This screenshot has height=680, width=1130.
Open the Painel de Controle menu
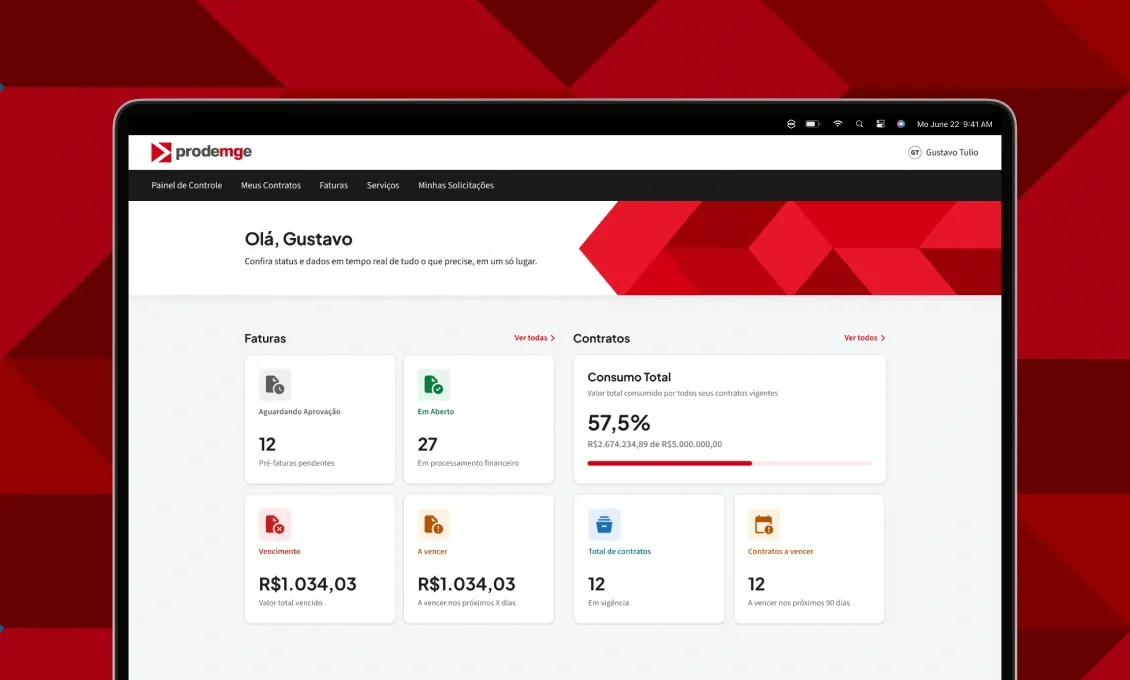tap(187, 185)
